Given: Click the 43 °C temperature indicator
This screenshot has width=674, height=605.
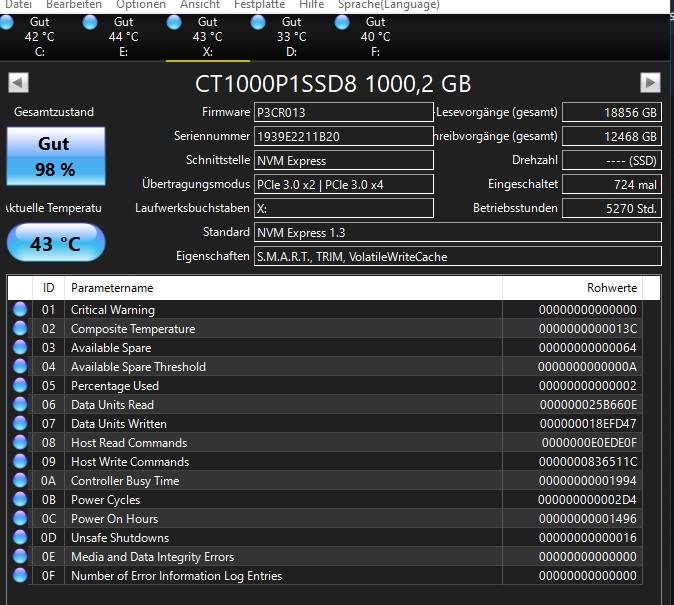Looking at the screenshot, I should click(x=56, y=243).
